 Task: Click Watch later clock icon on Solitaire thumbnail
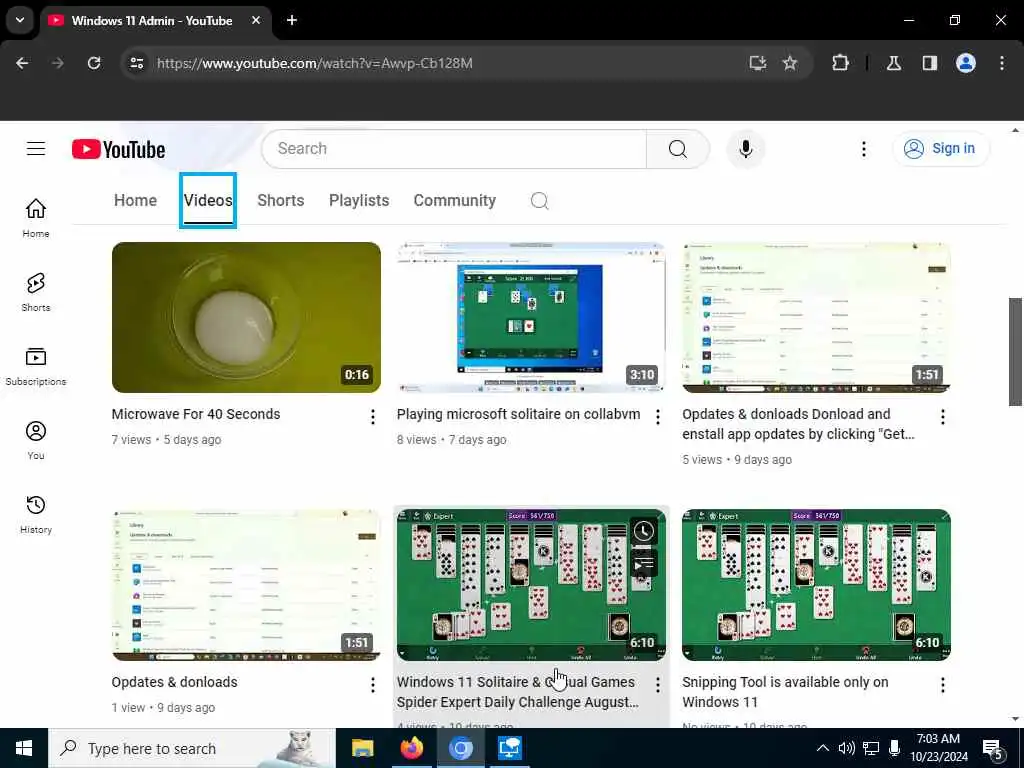pyautogui.click(x=643, y=531)
